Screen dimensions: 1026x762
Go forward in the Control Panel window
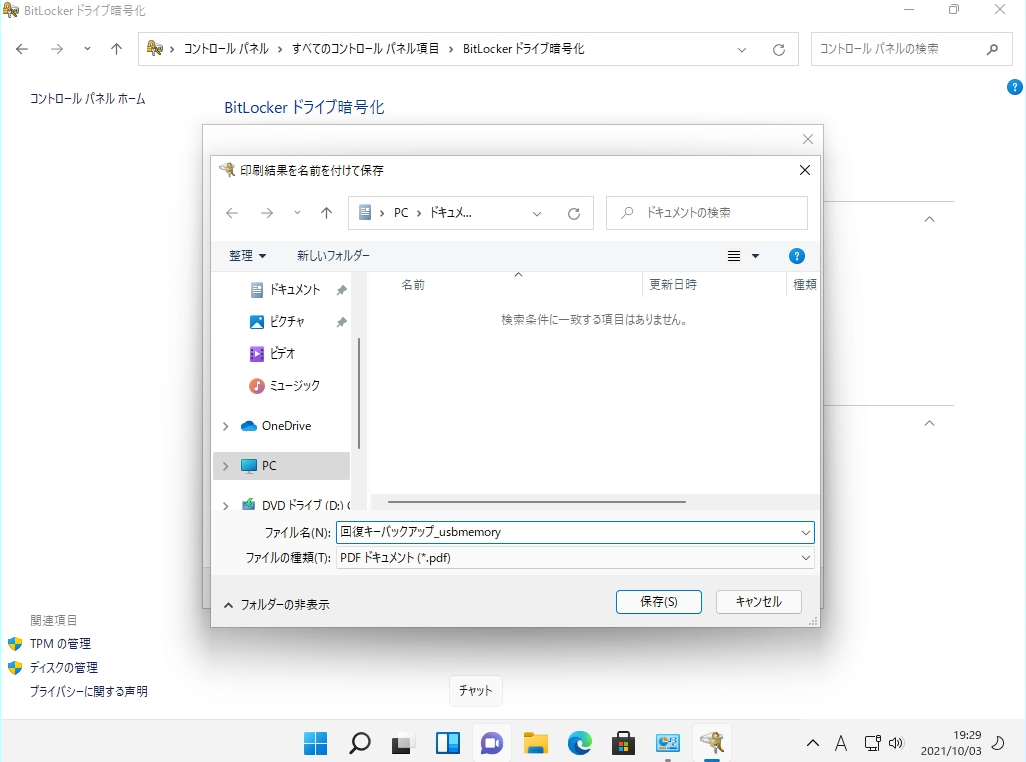point(58,49)
